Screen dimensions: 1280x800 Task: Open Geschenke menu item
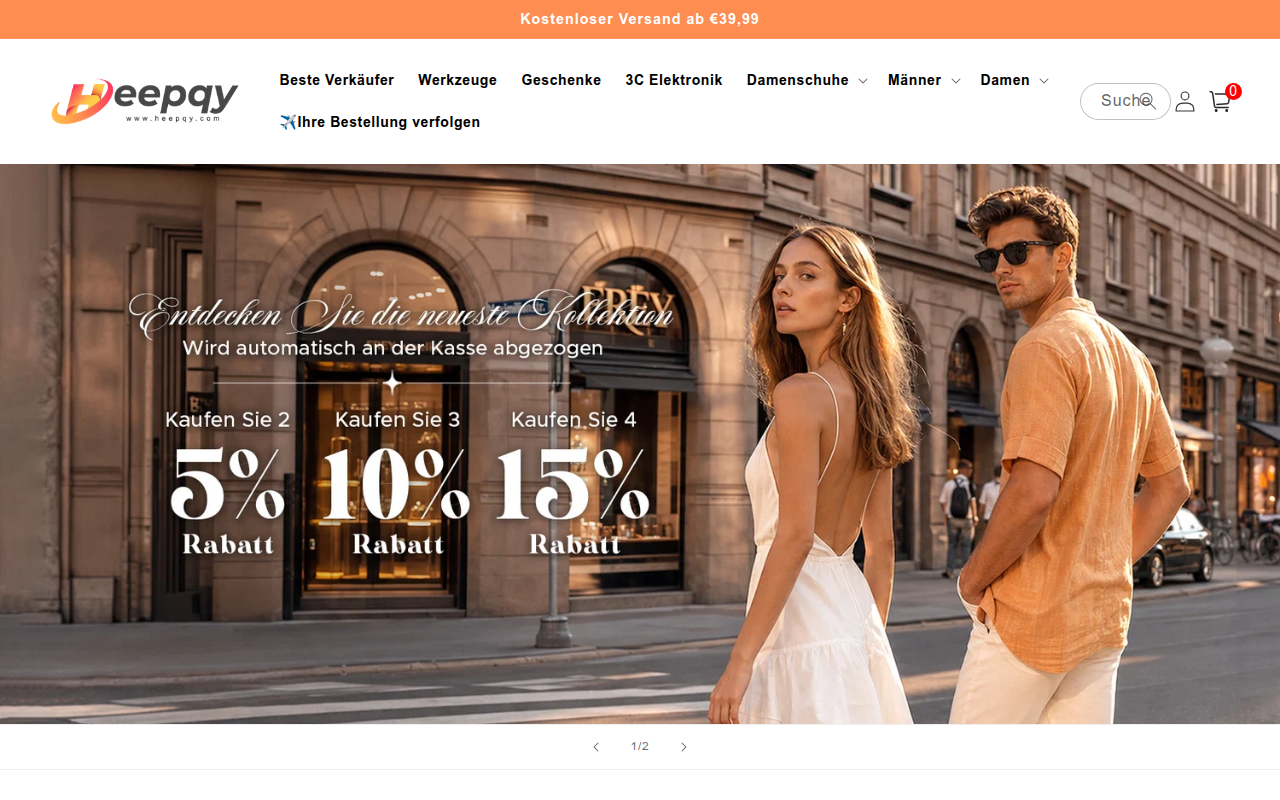pyautogui.click(x=561, y=80)
